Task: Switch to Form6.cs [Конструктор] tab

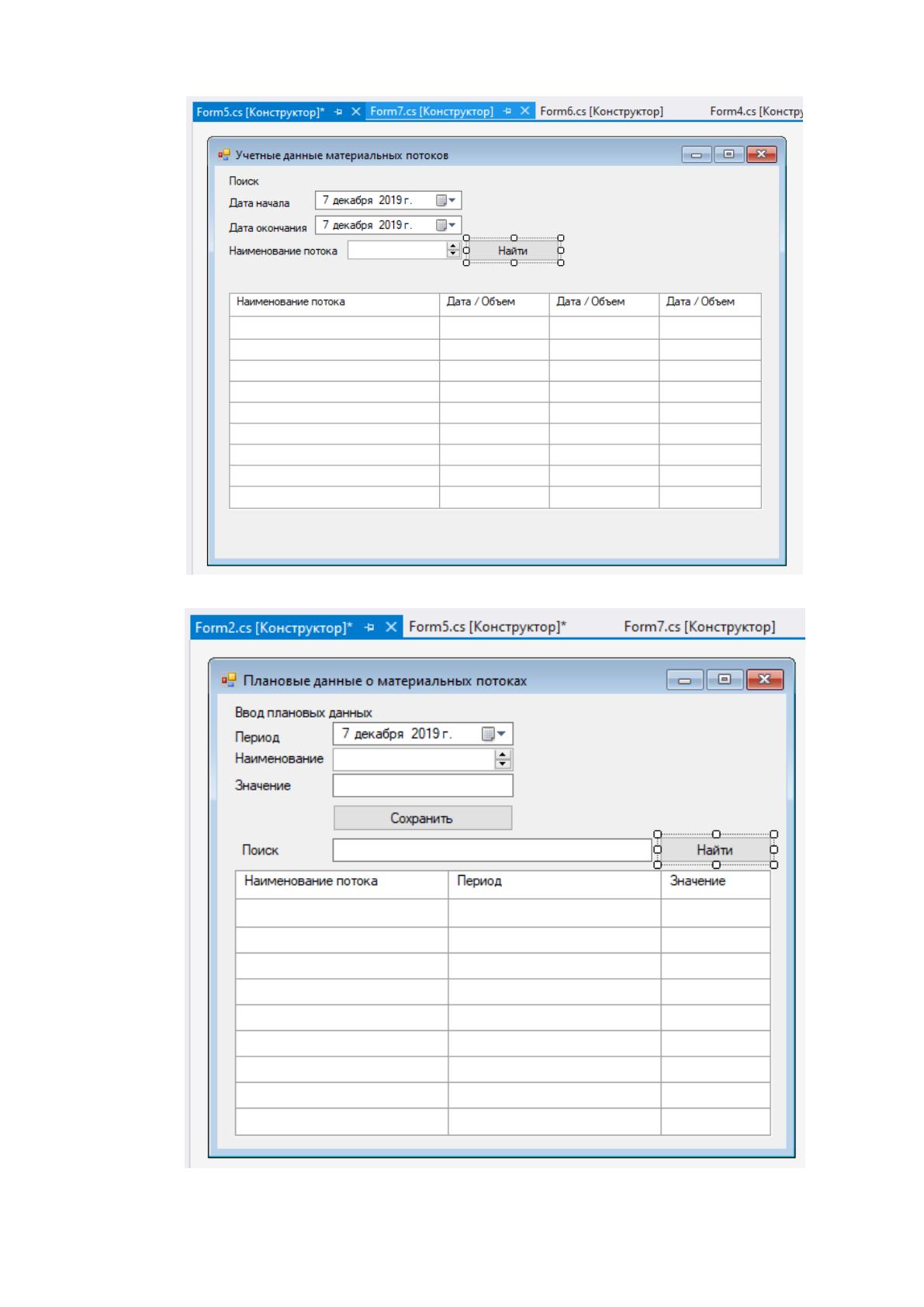Action: (x=601, y=111)
